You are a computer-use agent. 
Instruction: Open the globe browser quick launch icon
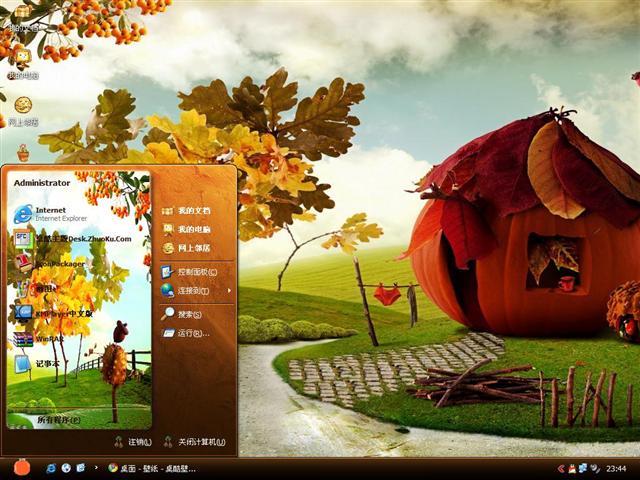click(66, 468)
